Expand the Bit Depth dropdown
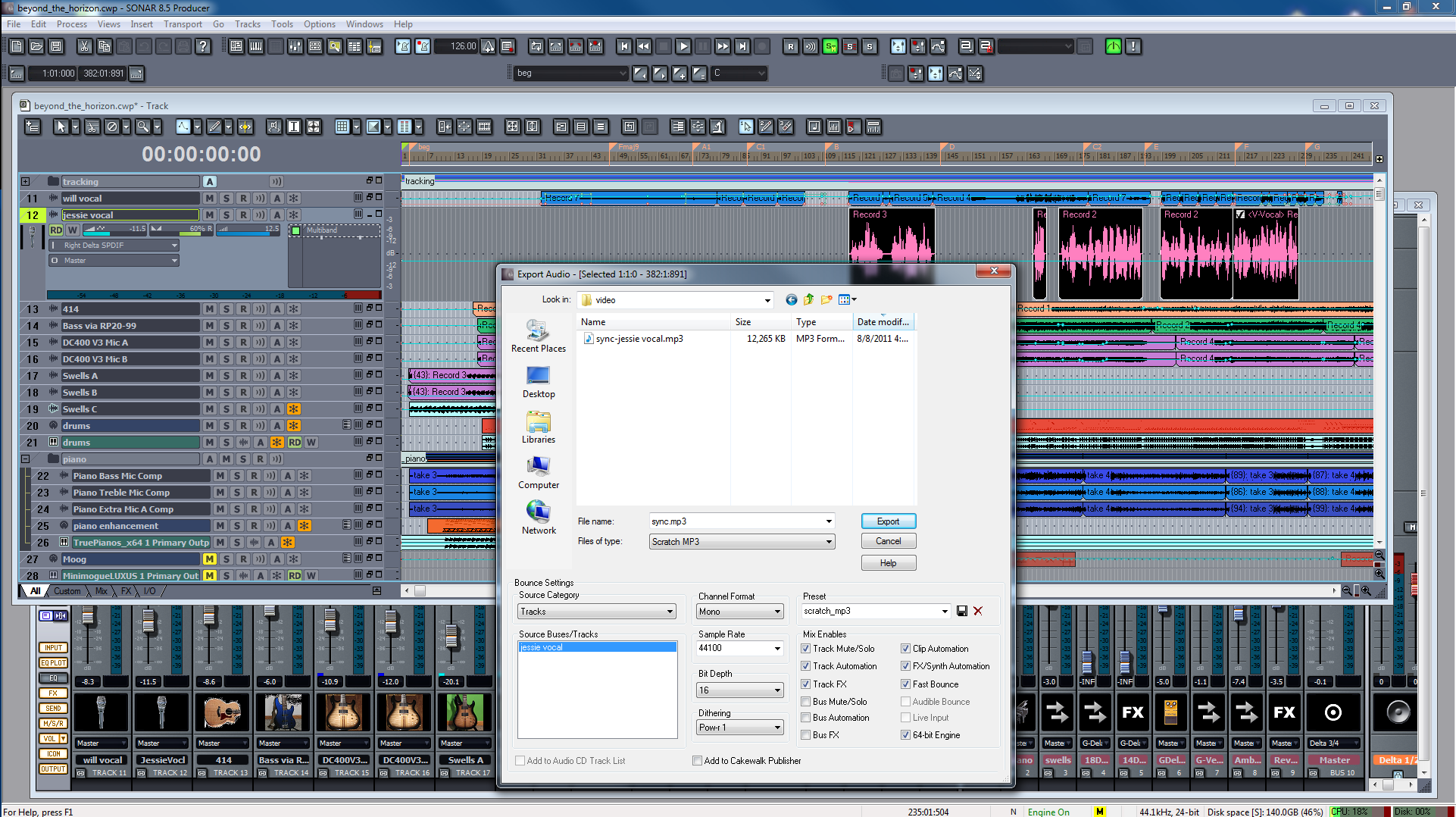The width and height of the screenshot is (1456, 817). point(739,690)
